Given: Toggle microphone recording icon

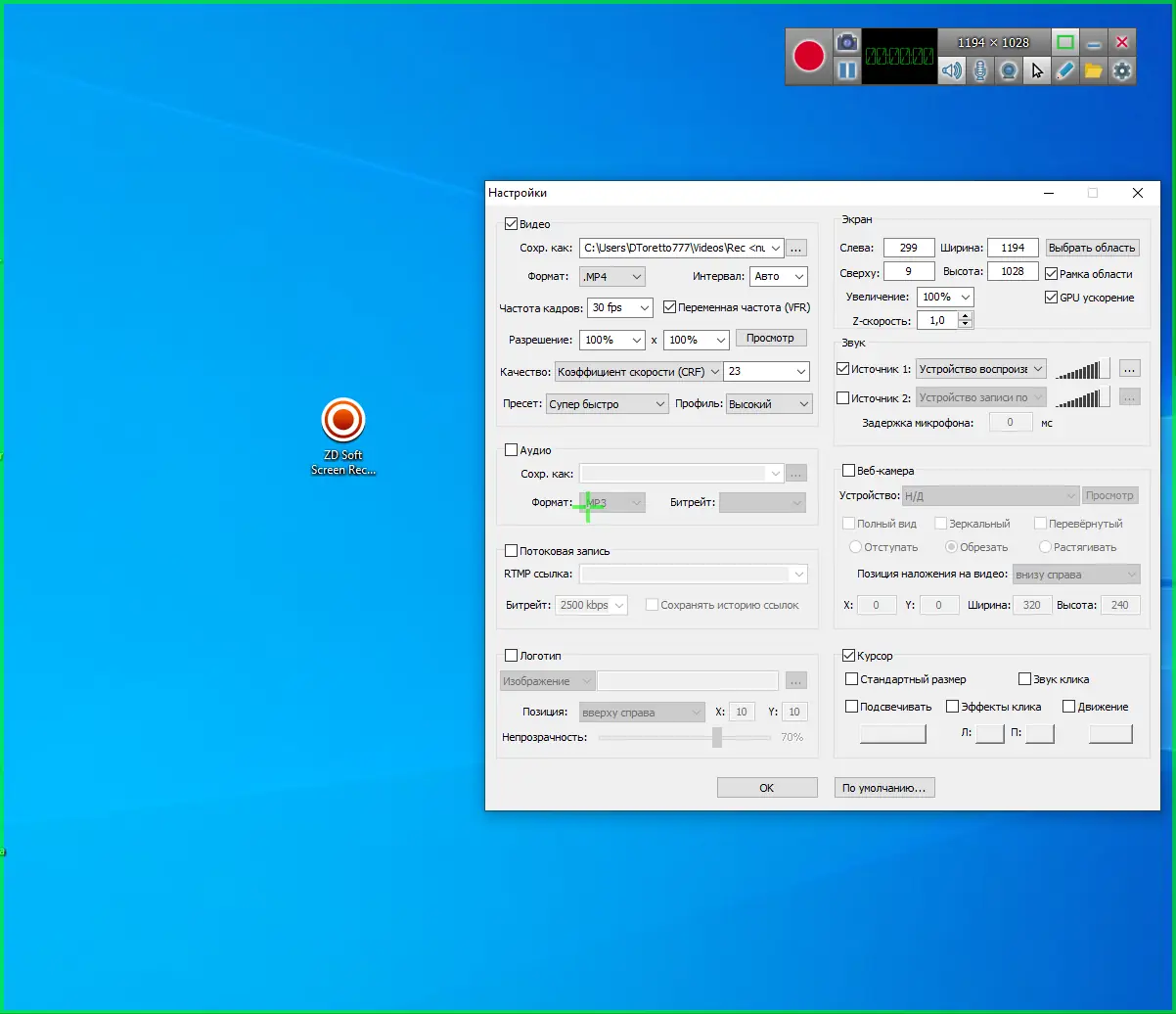Looking at the screenshot, I should (979, 70).
